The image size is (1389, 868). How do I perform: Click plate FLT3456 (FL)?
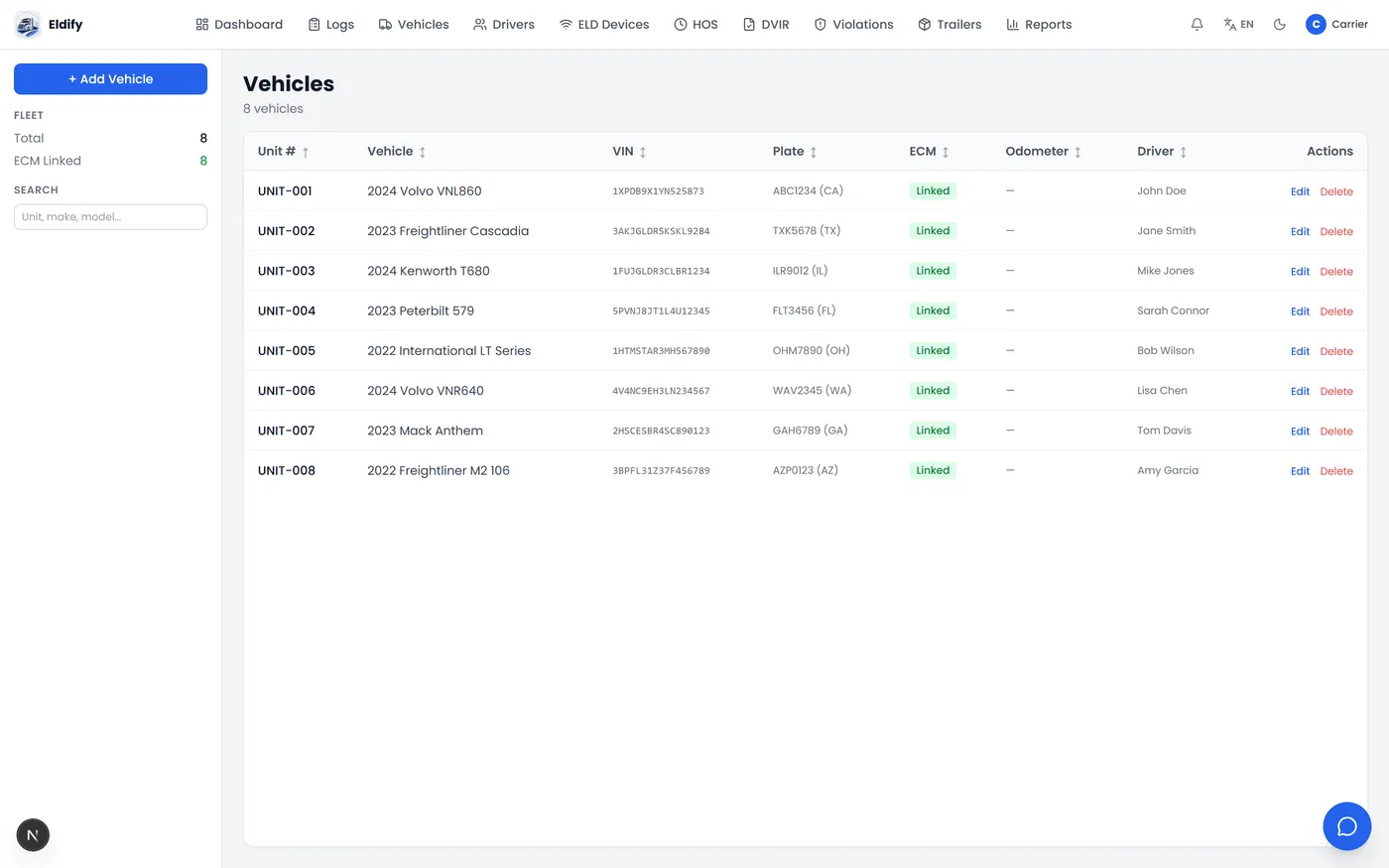(805, 310)
